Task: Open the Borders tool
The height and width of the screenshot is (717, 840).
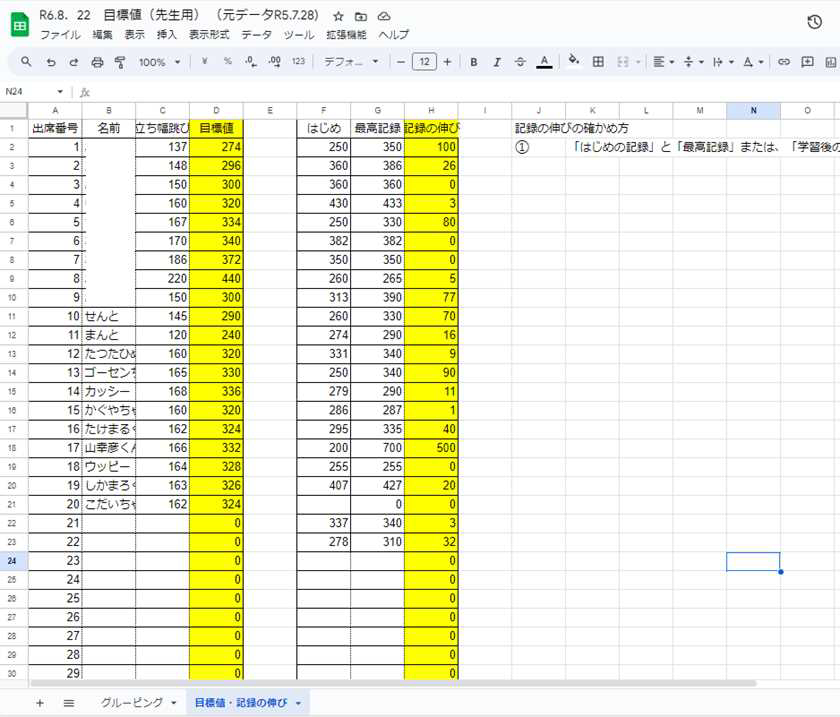Action: [x=598, y=62]
